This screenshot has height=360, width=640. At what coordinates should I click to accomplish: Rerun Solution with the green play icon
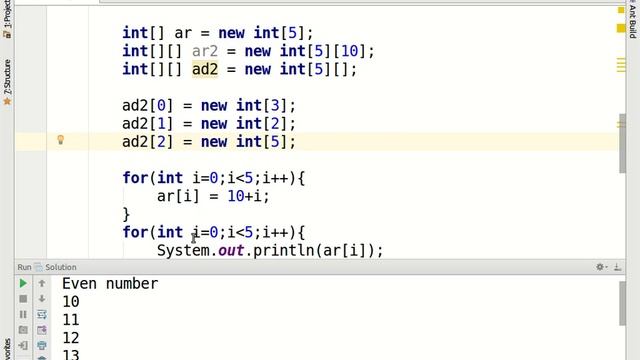point(23,283)
